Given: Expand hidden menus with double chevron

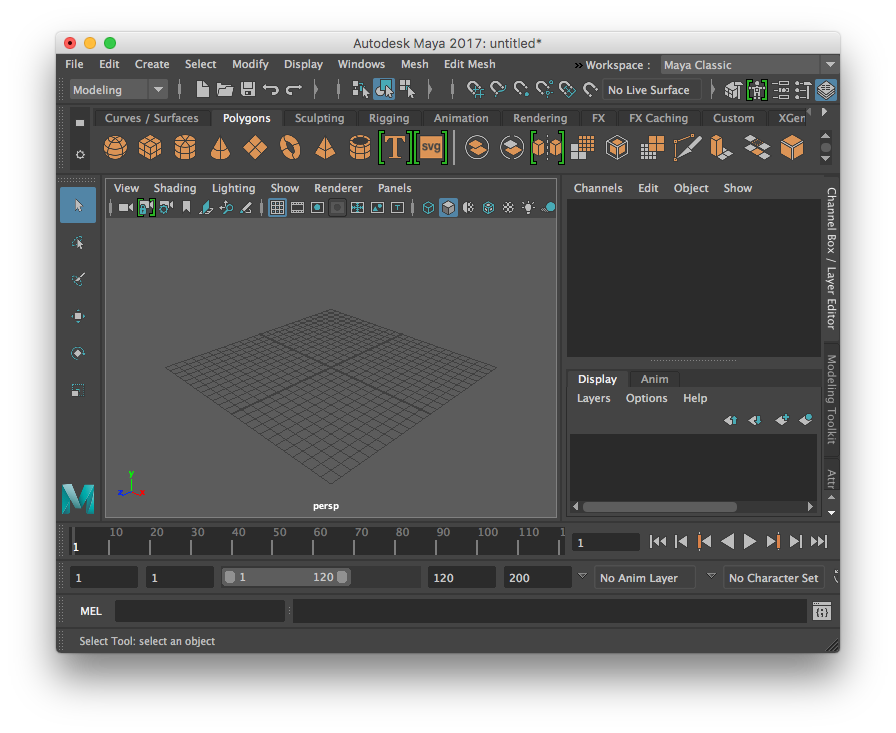Looking at the screenshot, I should click(578, 65).
